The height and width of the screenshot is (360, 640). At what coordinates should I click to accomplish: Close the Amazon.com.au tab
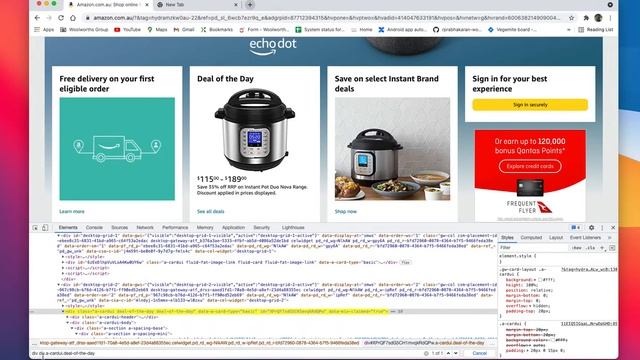[147, 5]
